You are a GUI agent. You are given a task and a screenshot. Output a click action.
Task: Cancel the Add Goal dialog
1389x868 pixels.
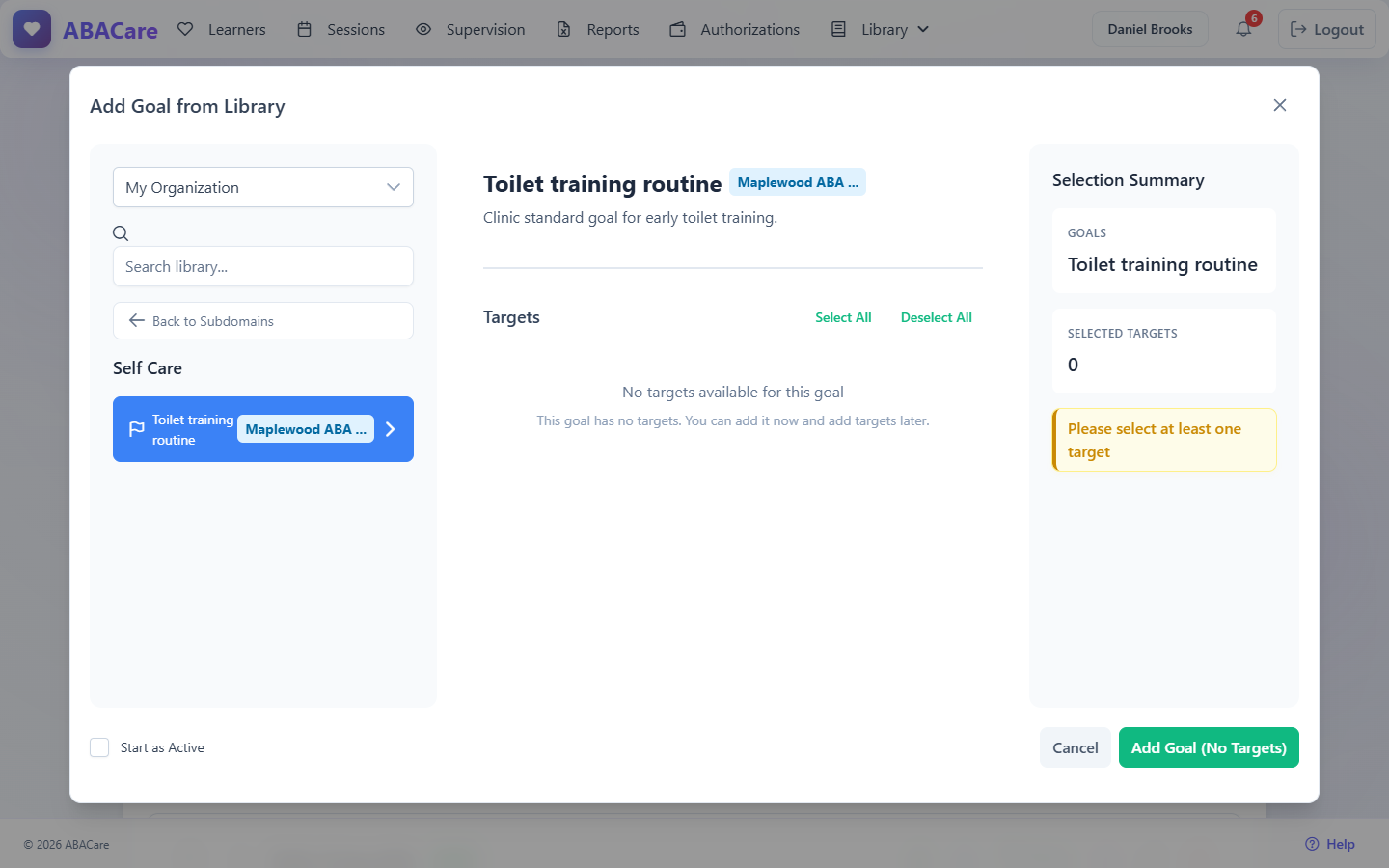(1076, 747)
